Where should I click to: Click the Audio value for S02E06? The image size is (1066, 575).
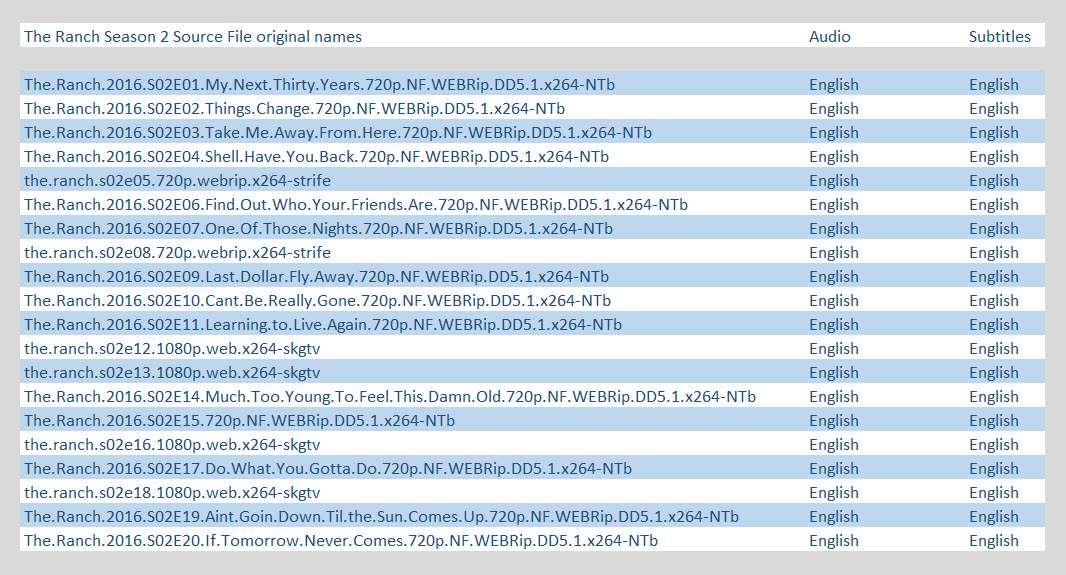coord(833,205)
